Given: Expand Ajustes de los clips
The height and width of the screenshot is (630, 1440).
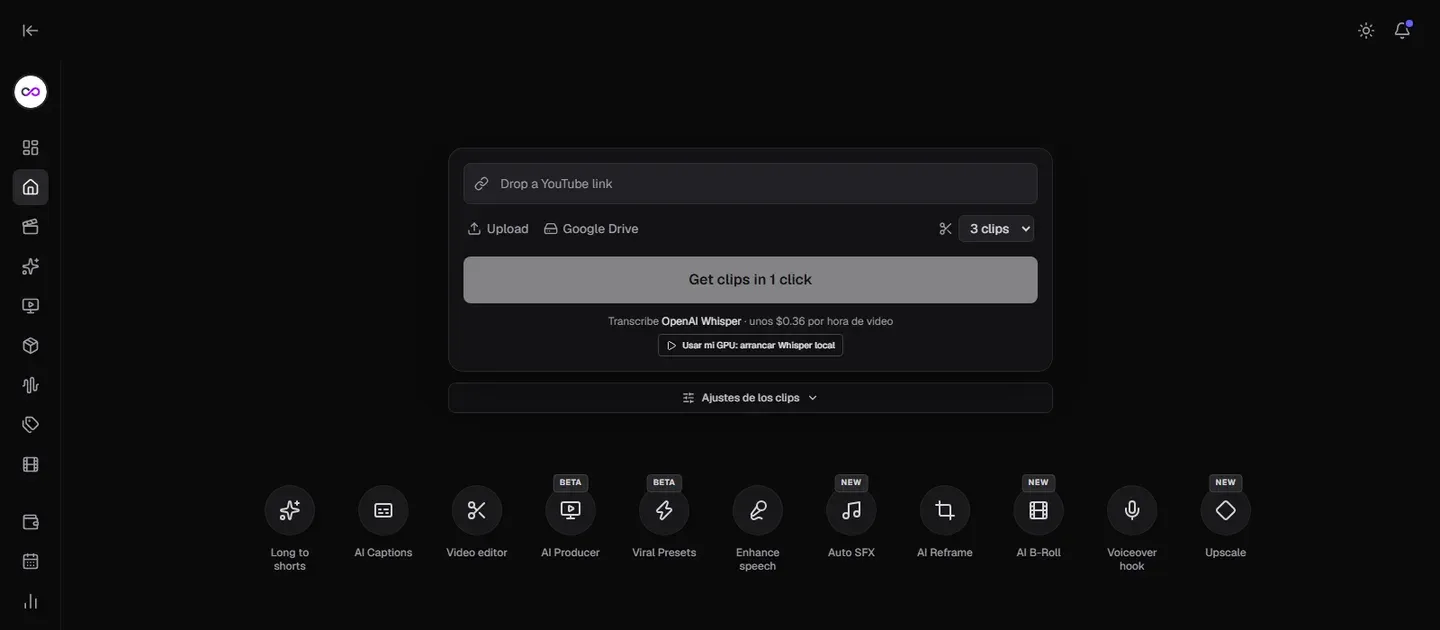Looking at the screenshot, I should tap(750, 398).
